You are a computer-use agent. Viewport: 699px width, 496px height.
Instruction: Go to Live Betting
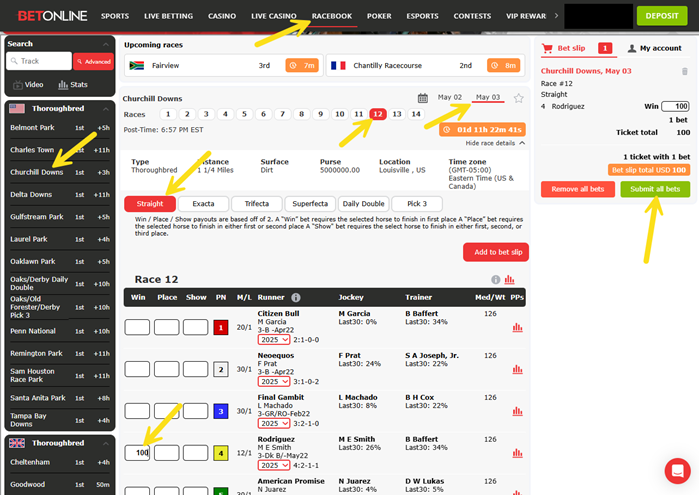(169, 16)
